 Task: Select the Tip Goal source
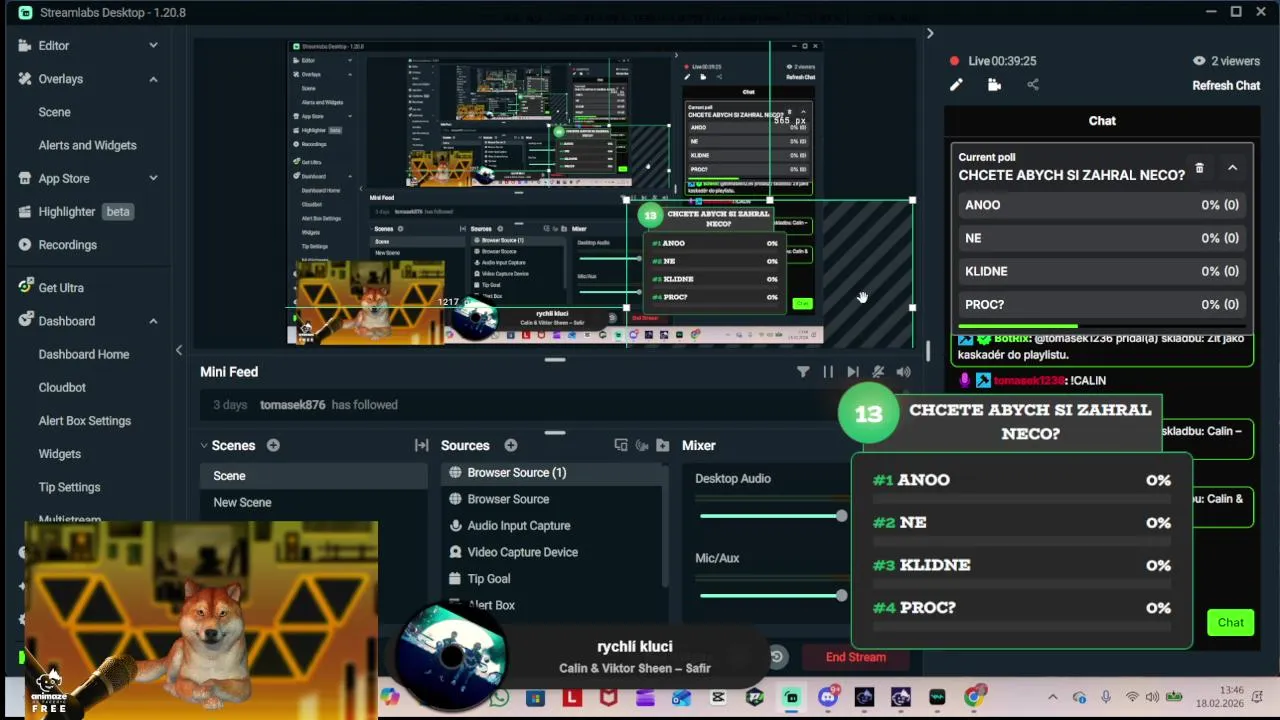pyautogui.click(x=551, y=578)
